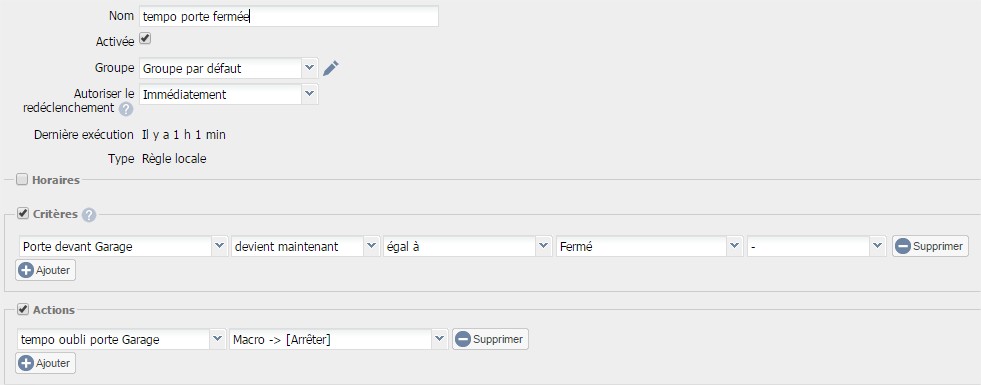This screenshot has height=385, width=981.
Task: Select the tempo oubli porte Garage dropdown
Action: click(x=121, y=339)
